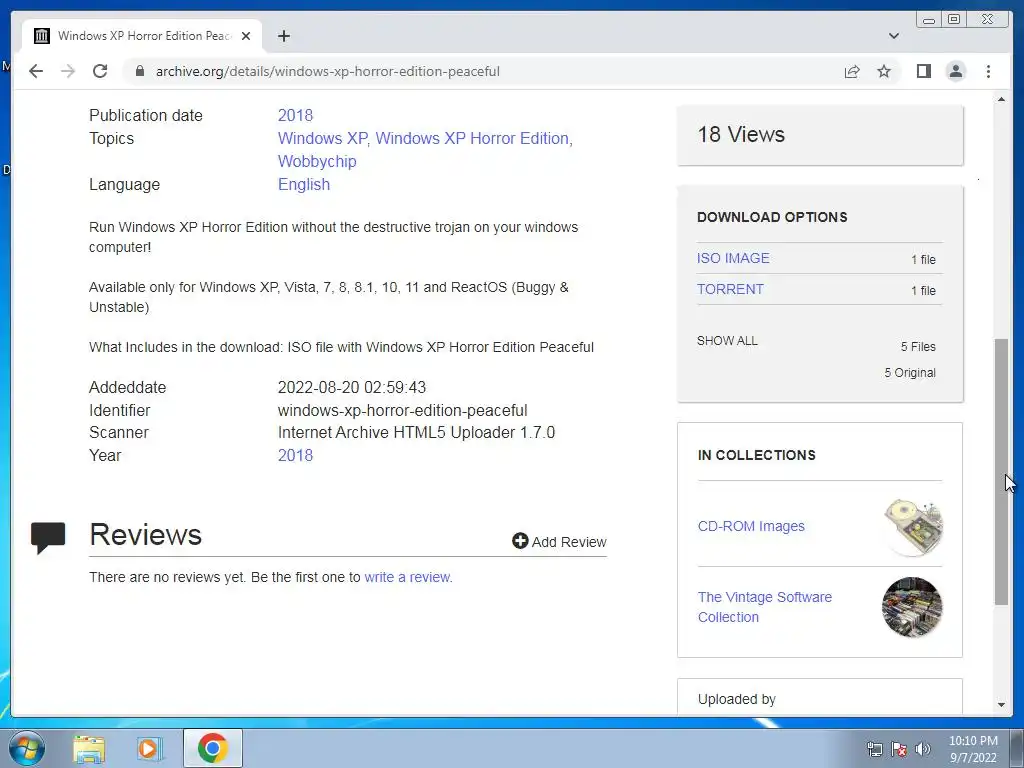This screenshot has width=1024, height=768.
Task: Click the identifier windows-xp-horror-edition-peaceful text
Action: tap(402, 411)
